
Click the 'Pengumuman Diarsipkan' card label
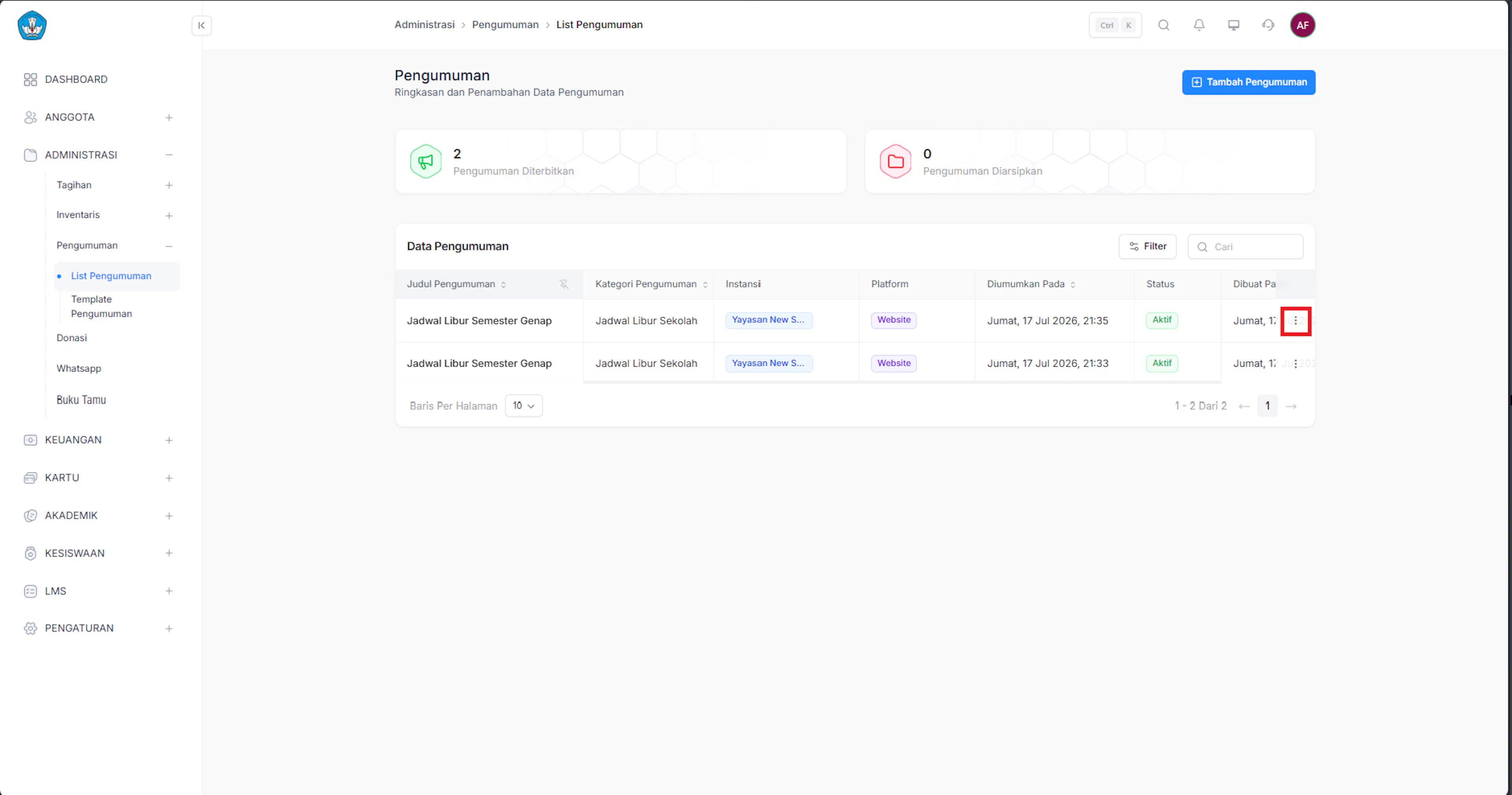coord(982,171)
